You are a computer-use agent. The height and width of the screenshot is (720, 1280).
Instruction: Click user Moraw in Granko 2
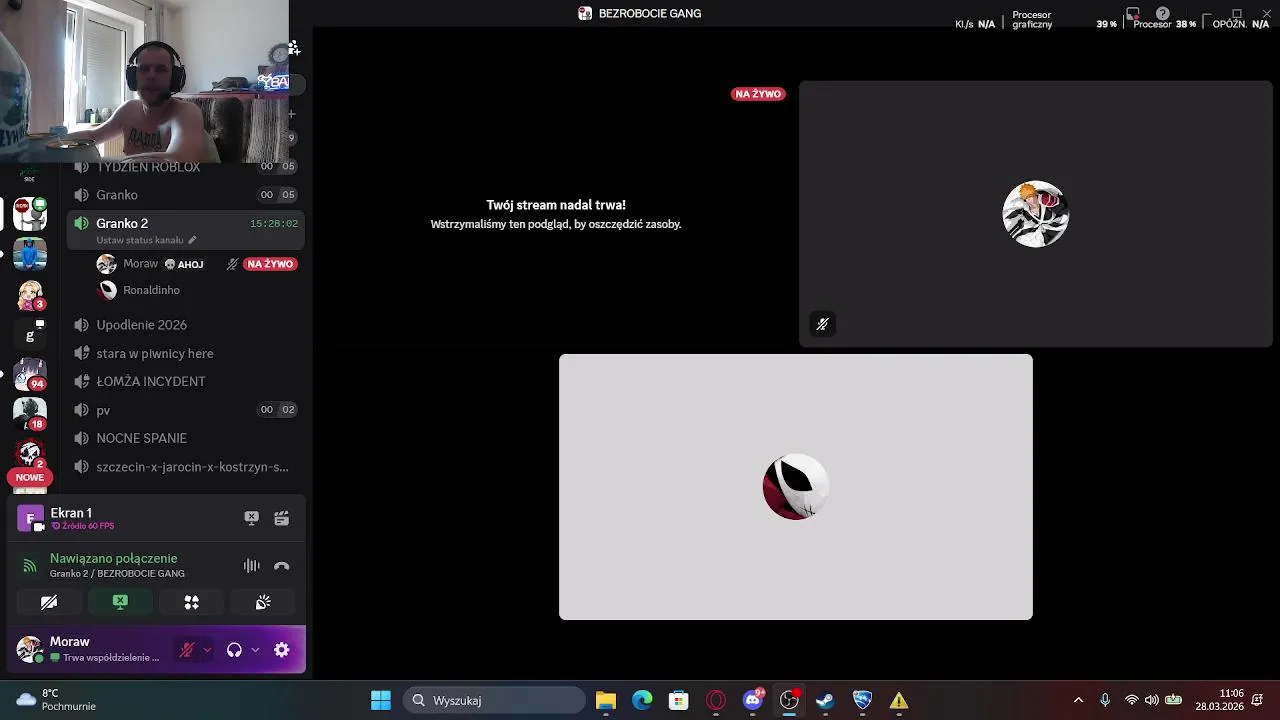(x=140, y=264)
